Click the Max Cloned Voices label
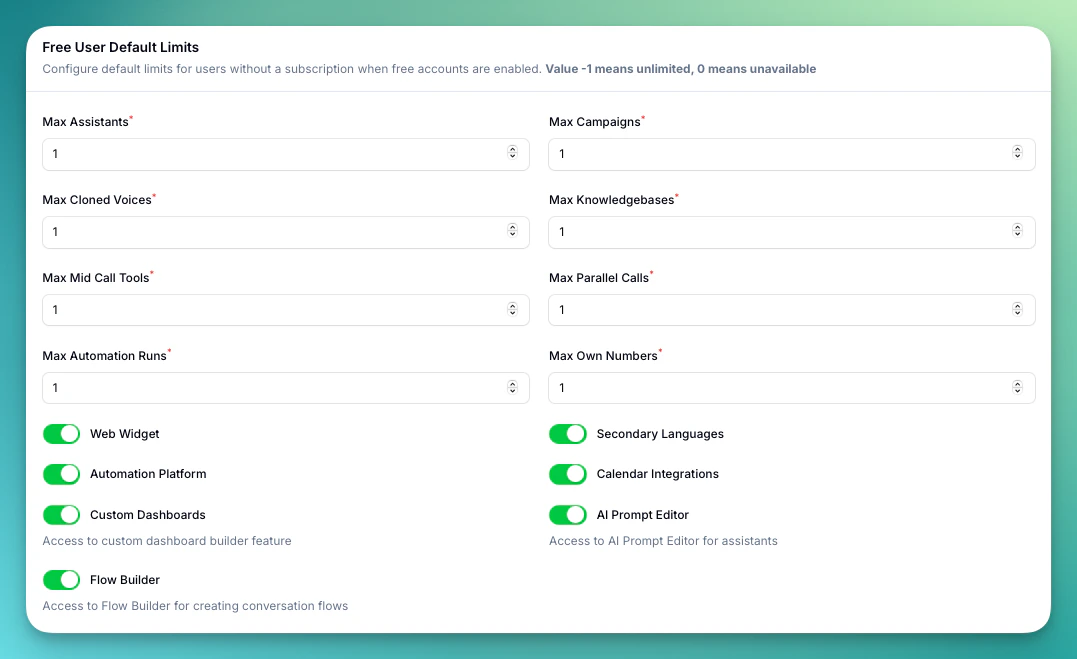The image size is (1077, 659). (97, 200)
